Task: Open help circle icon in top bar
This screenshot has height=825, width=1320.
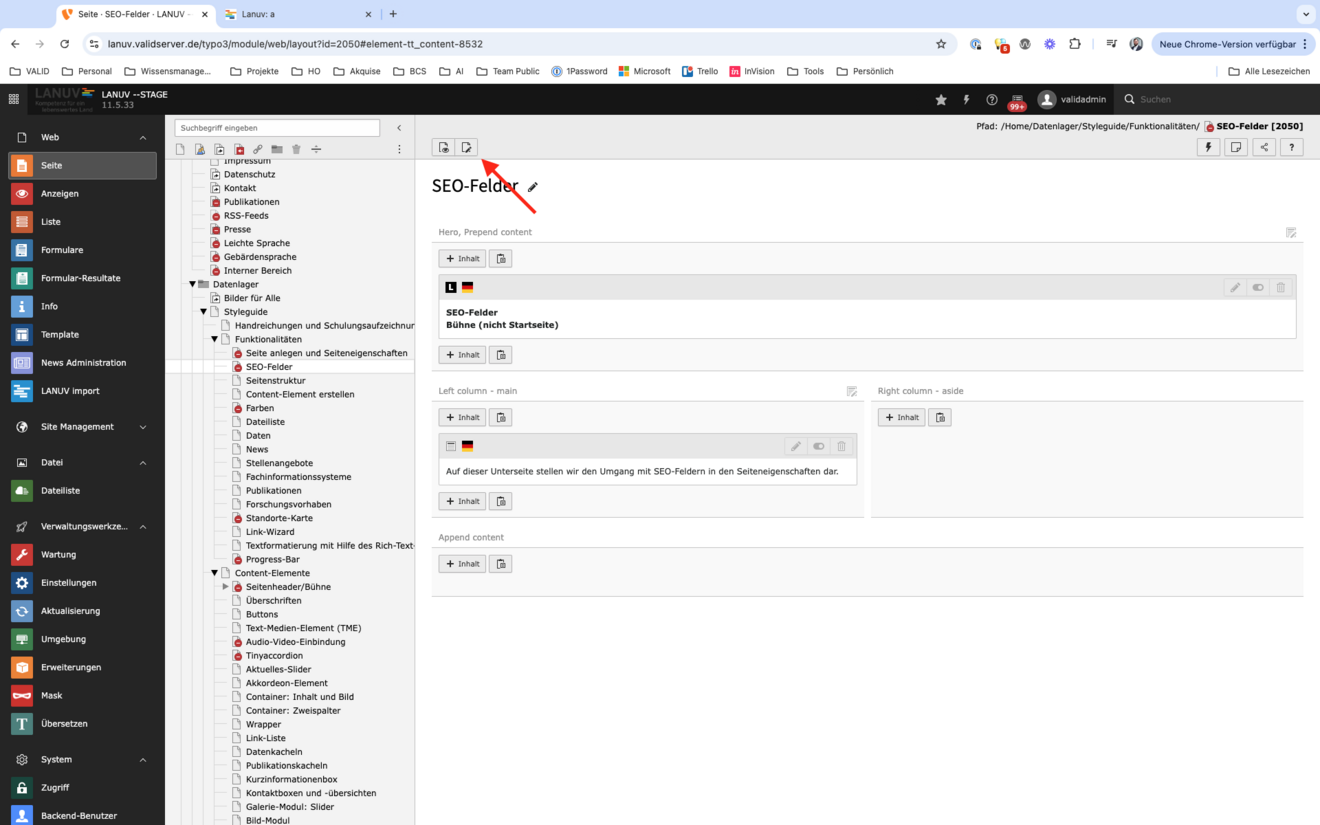Action: [992, 100]
